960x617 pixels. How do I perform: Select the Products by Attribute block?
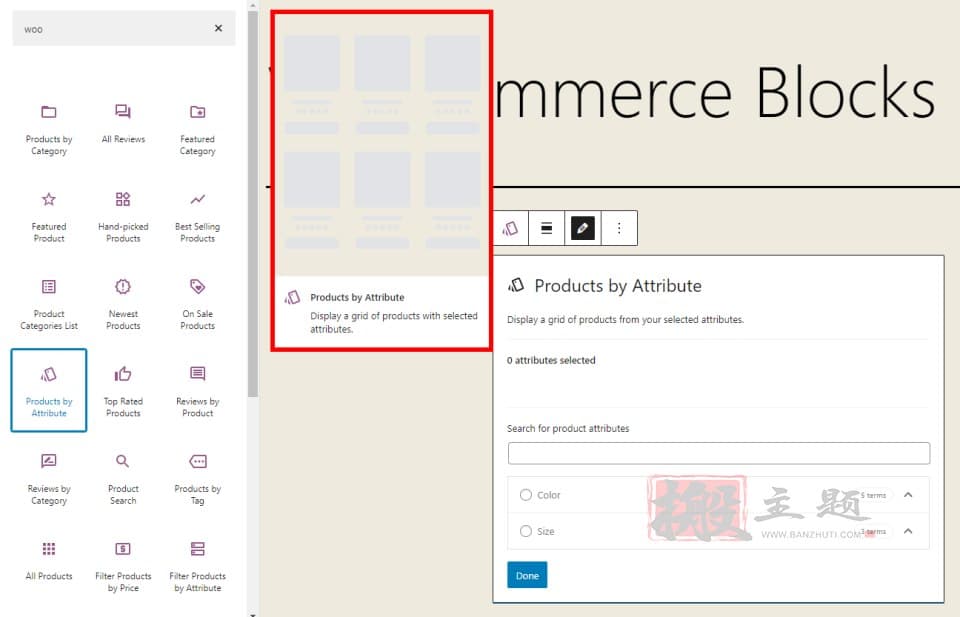click(x=49, y=391)
